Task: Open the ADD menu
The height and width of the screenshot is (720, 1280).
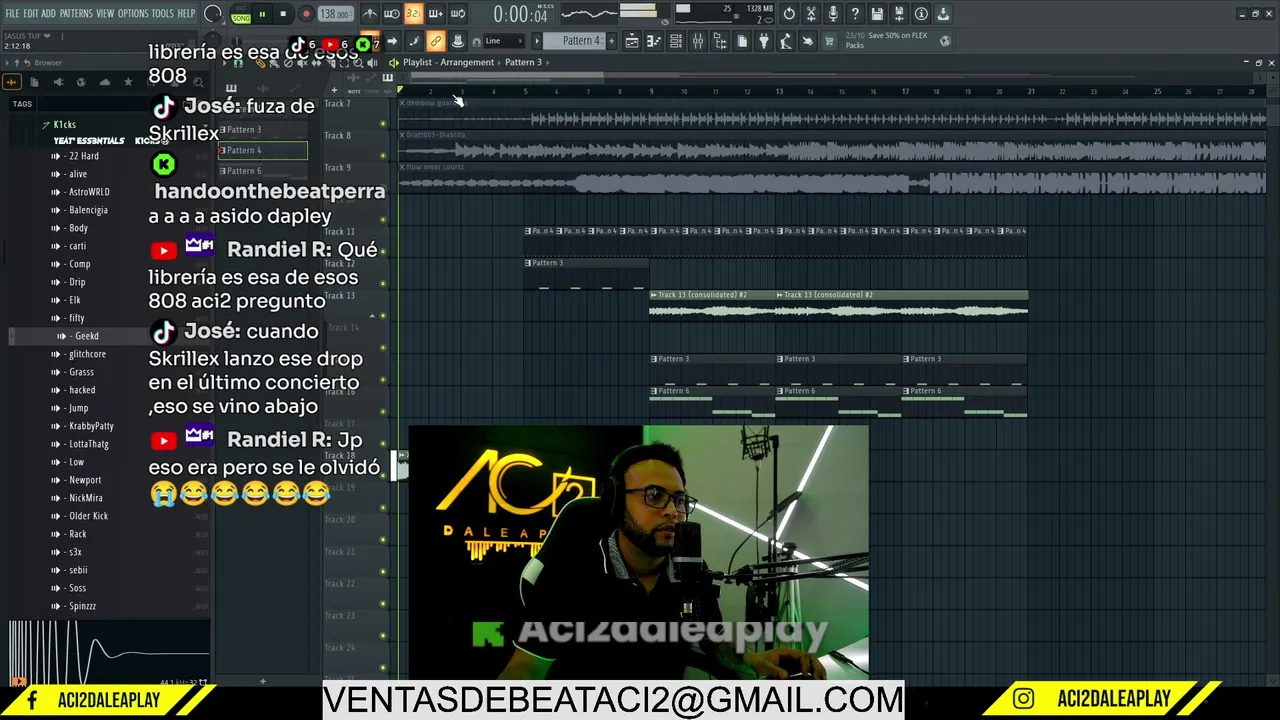Action: [48, 14]
